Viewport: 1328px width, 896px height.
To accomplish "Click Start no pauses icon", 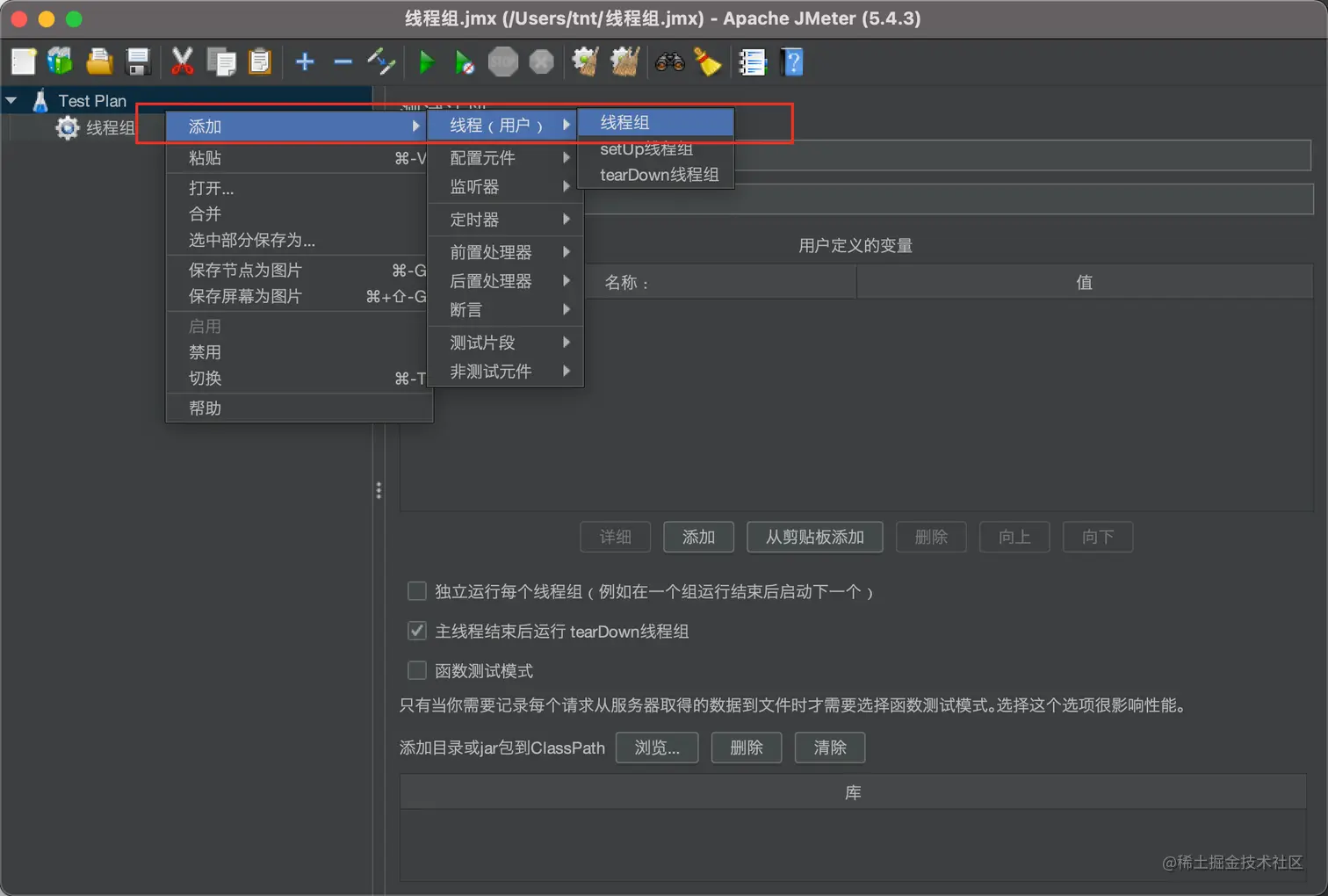I will pos(465,61).
